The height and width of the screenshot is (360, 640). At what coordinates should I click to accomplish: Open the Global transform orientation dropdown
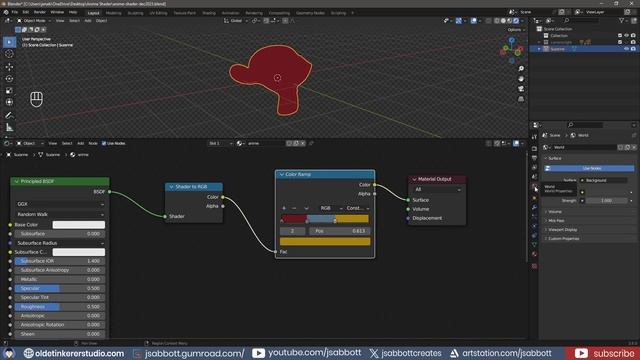coord(236,21)
